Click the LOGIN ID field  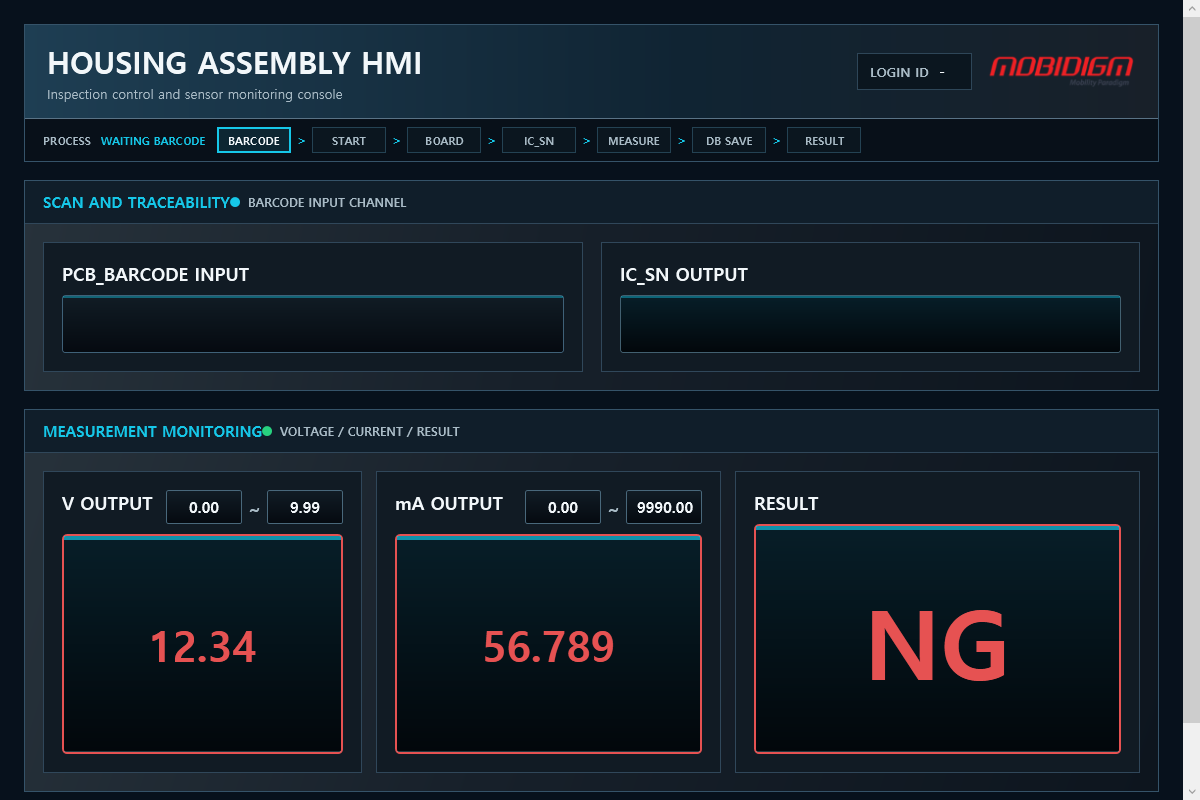click(914, 72)
